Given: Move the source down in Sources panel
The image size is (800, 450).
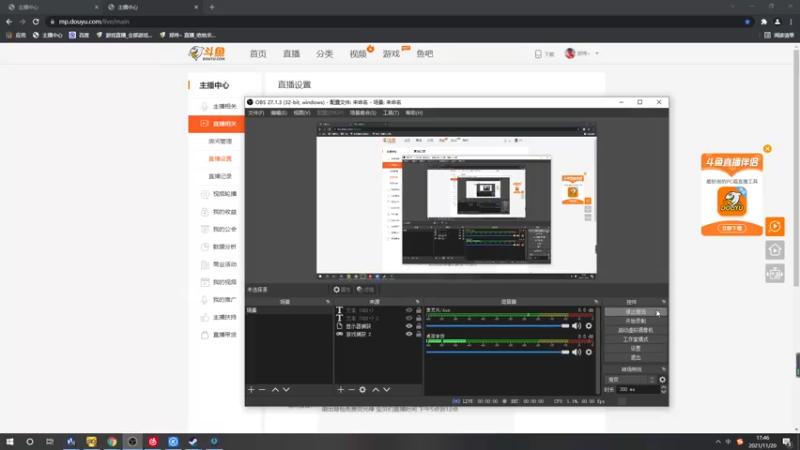Looking at the screenshot, I should point(387,390).
